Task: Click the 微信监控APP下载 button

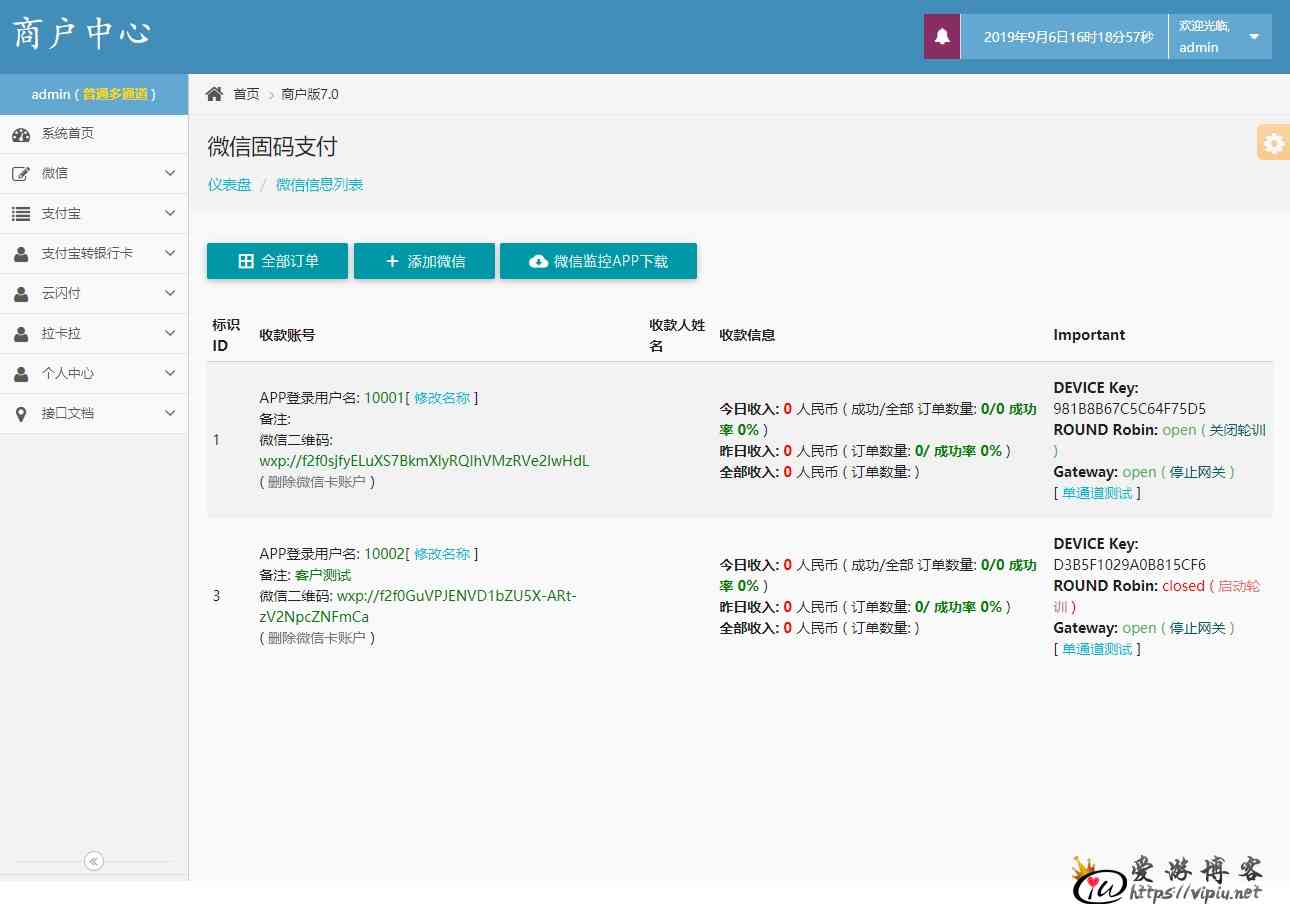Action: point(598,261)
